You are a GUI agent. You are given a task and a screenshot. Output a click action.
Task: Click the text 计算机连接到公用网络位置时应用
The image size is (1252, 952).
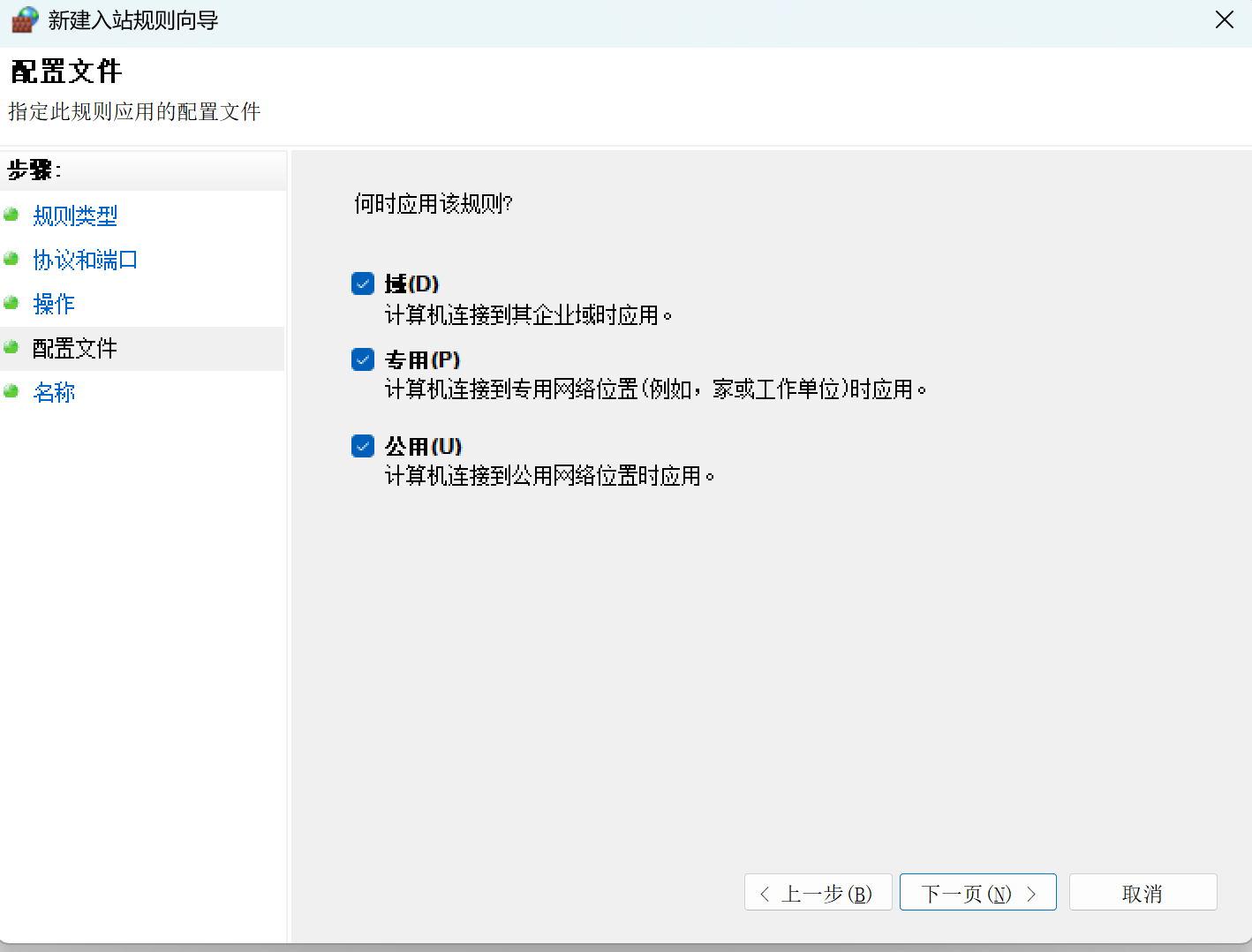549,476
